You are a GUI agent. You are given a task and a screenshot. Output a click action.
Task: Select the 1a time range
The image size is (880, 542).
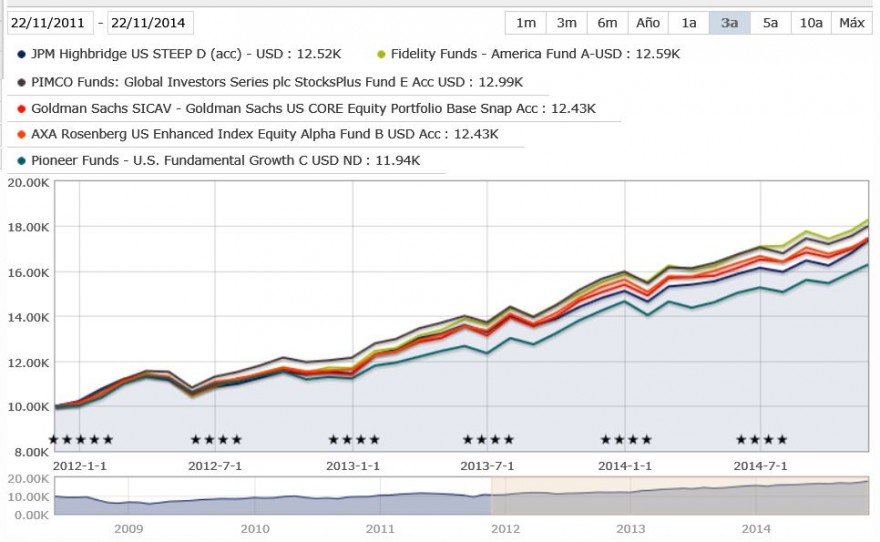pyautogui.click(x=689, y=23)
